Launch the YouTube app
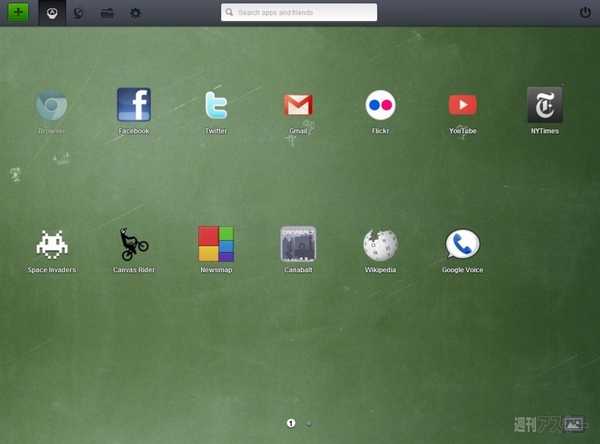Viewport: 600px width, 444px height. pos(463,105)
